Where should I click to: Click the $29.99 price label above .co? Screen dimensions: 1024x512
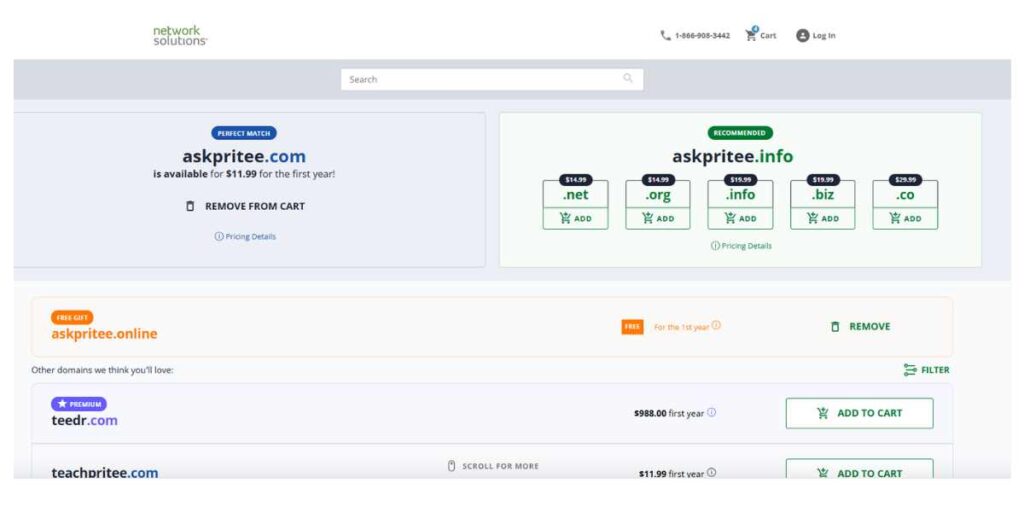(905, 180)
